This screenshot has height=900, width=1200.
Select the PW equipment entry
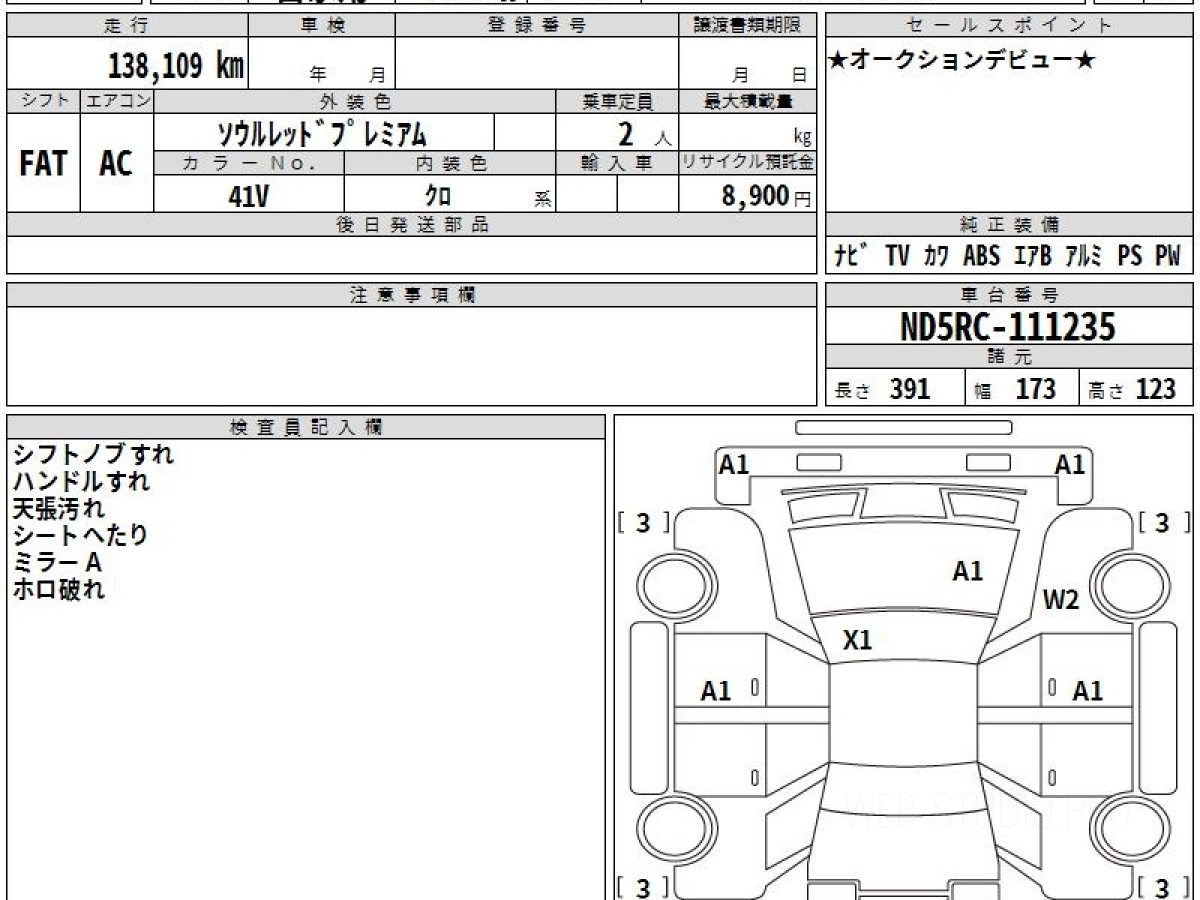1168,256
